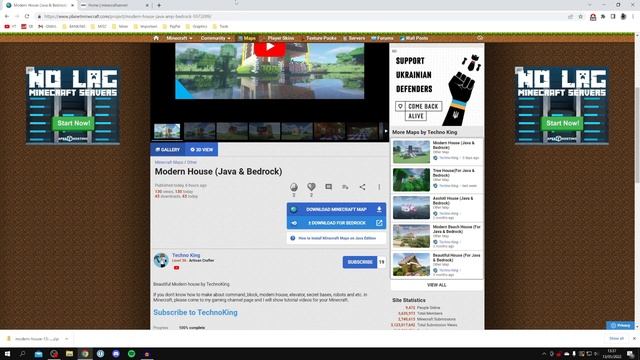Click the browser address bar
Viewport: 640px width, 360px height.
coord(302,16)
